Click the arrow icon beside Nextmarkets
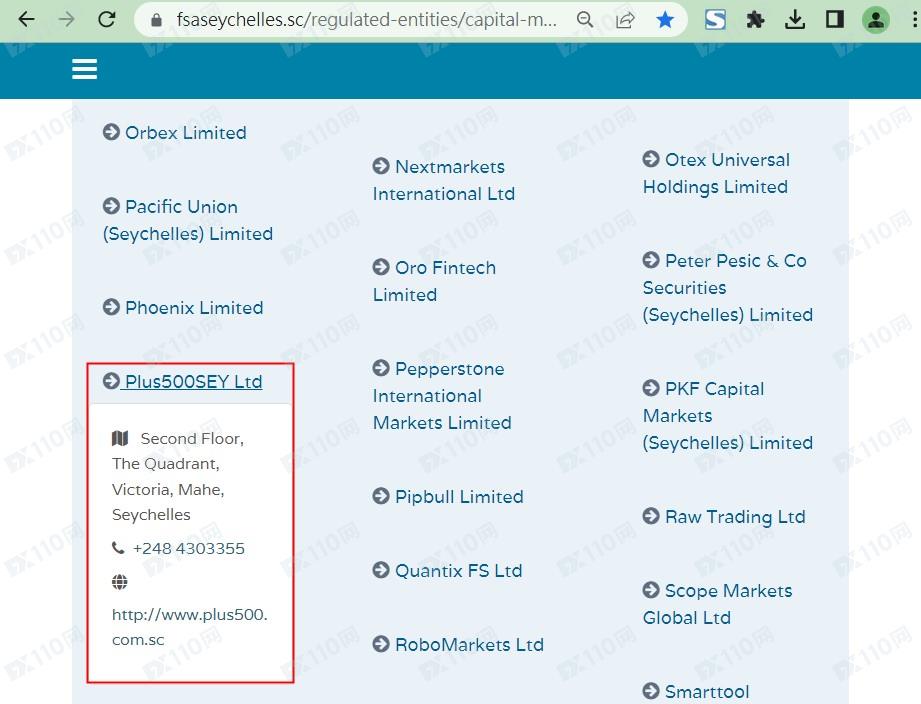Image resolution: width=921 pixels, height=704 pixels. [x=381, y=166]
